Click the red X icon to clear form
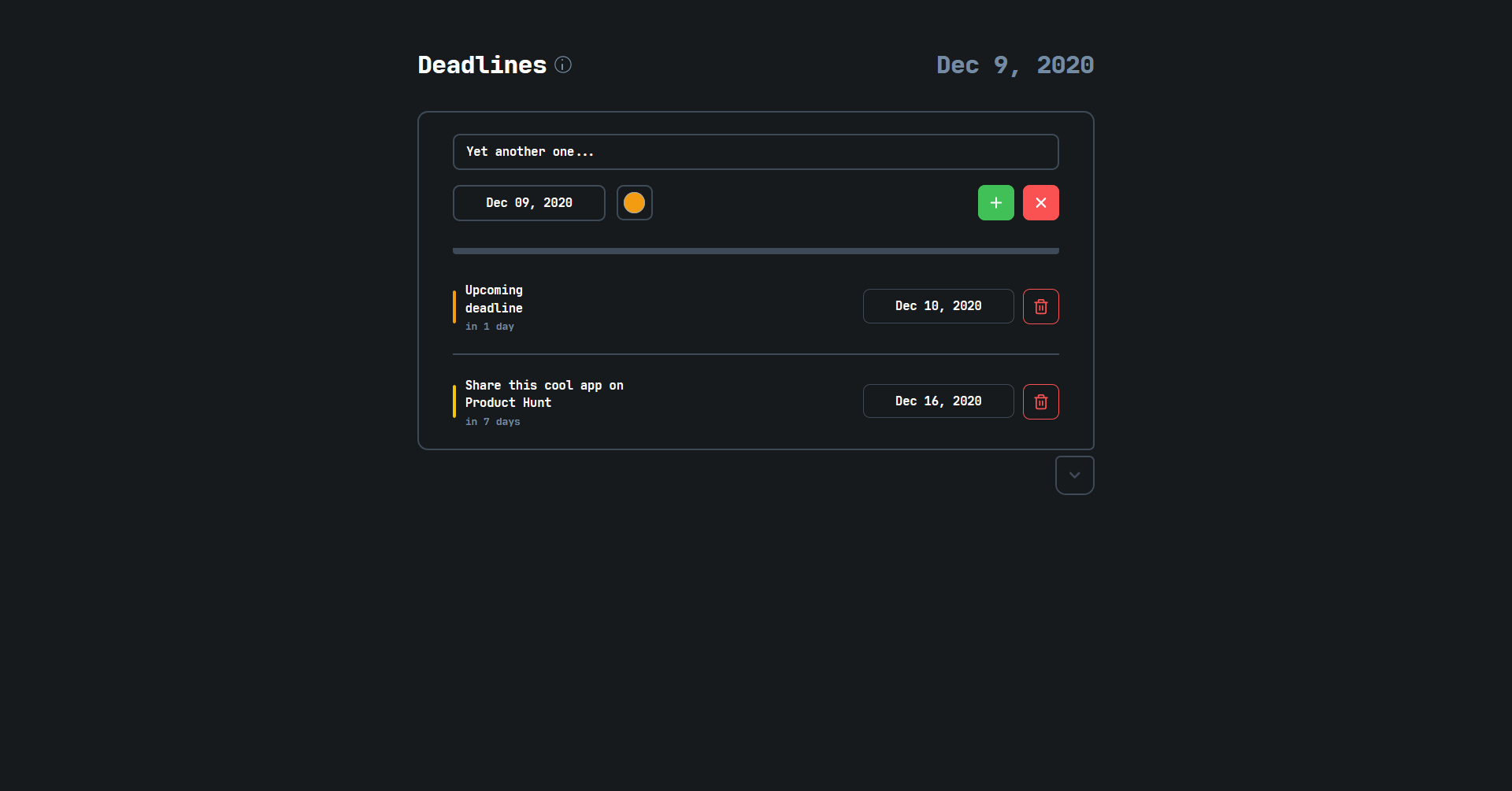 coord(1040,202)
